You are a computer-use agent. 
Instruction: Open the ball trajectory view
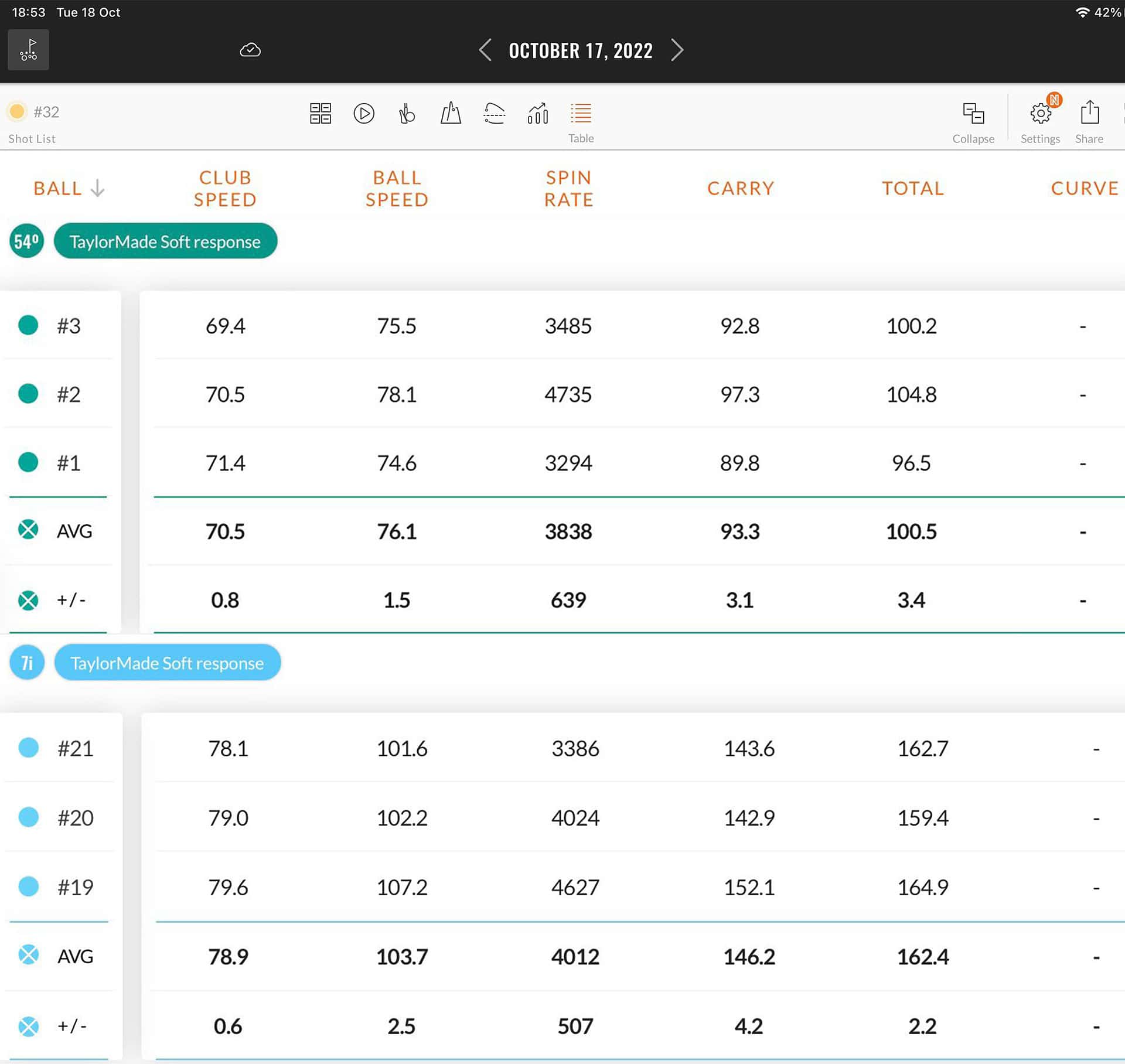[x=494, y=113]
